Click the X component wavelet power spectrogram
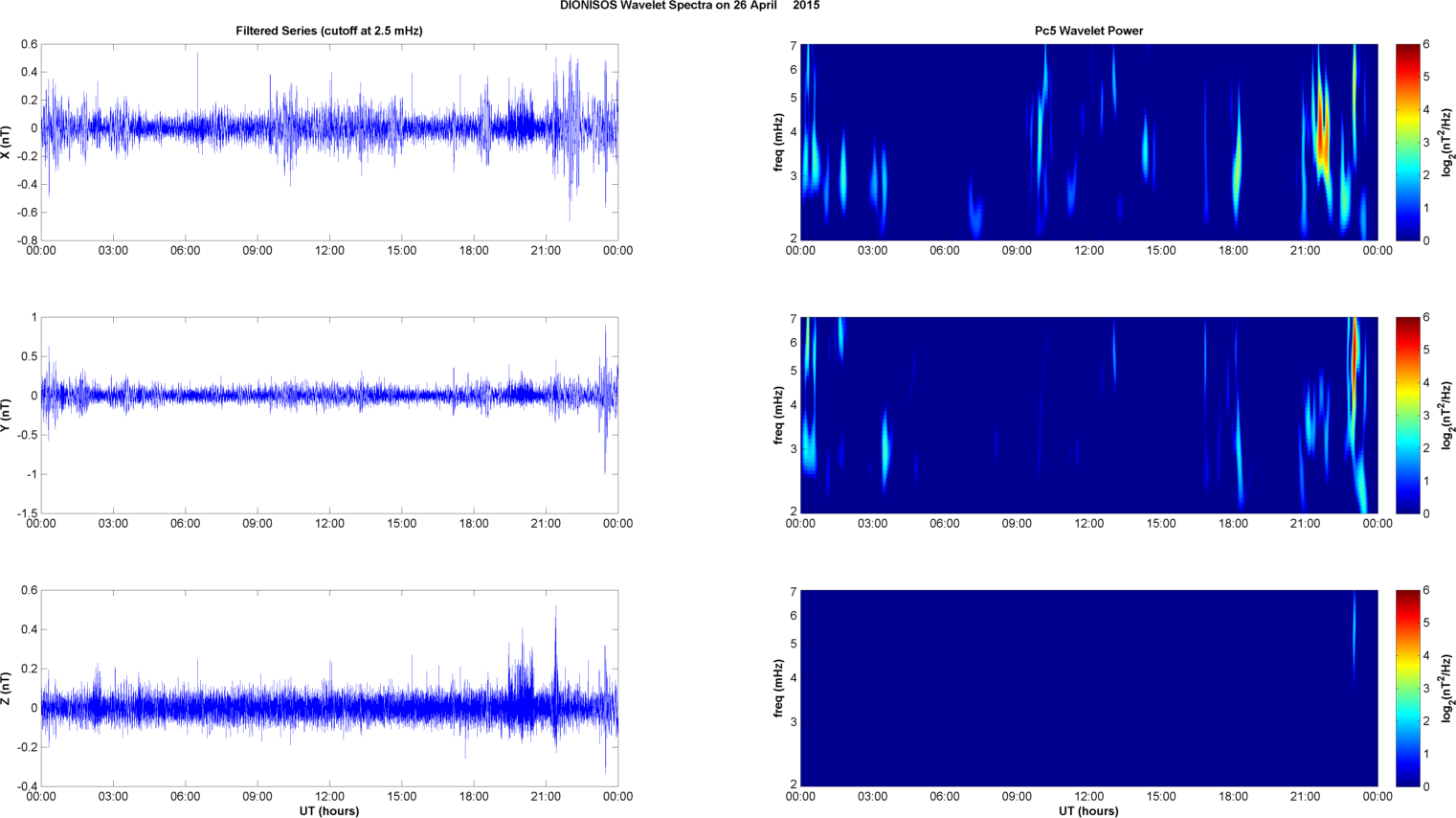Screen dimensions: 1456x818 point(1088,142)
